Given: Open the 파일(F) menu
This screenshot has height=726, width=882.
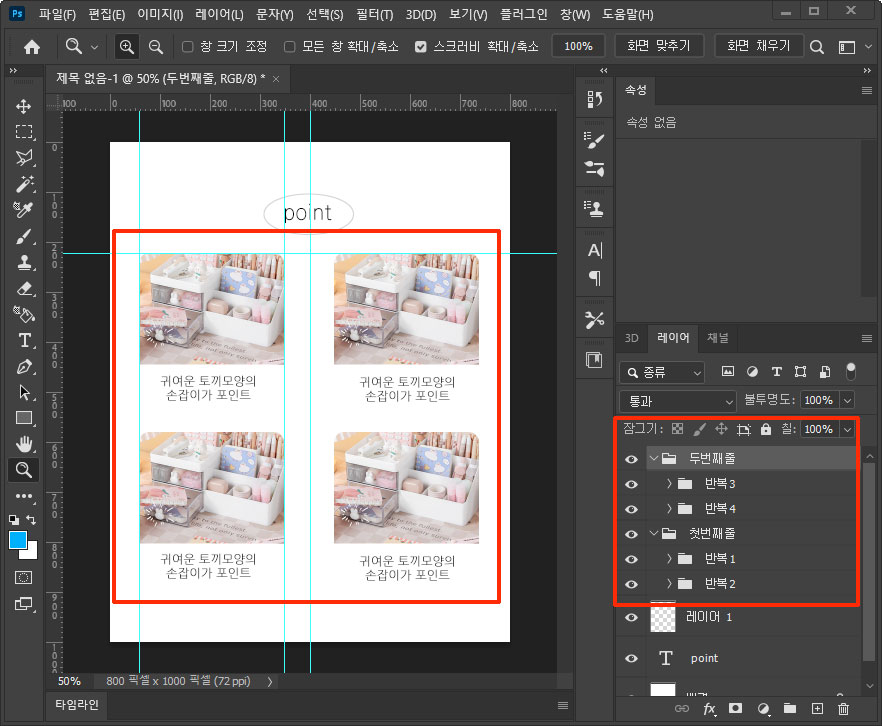Looking at the screenshot, I should point(57,15).
